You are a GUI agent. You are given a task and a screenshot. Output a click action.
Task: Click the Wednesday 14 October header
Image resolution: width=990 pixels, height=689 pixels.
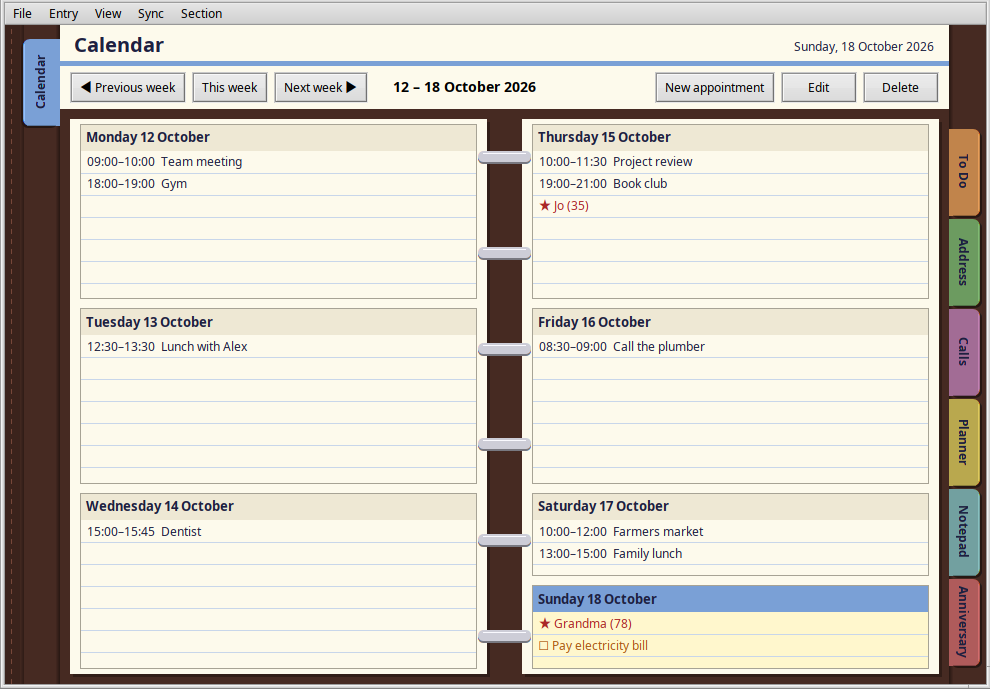(x=278, y=506)
